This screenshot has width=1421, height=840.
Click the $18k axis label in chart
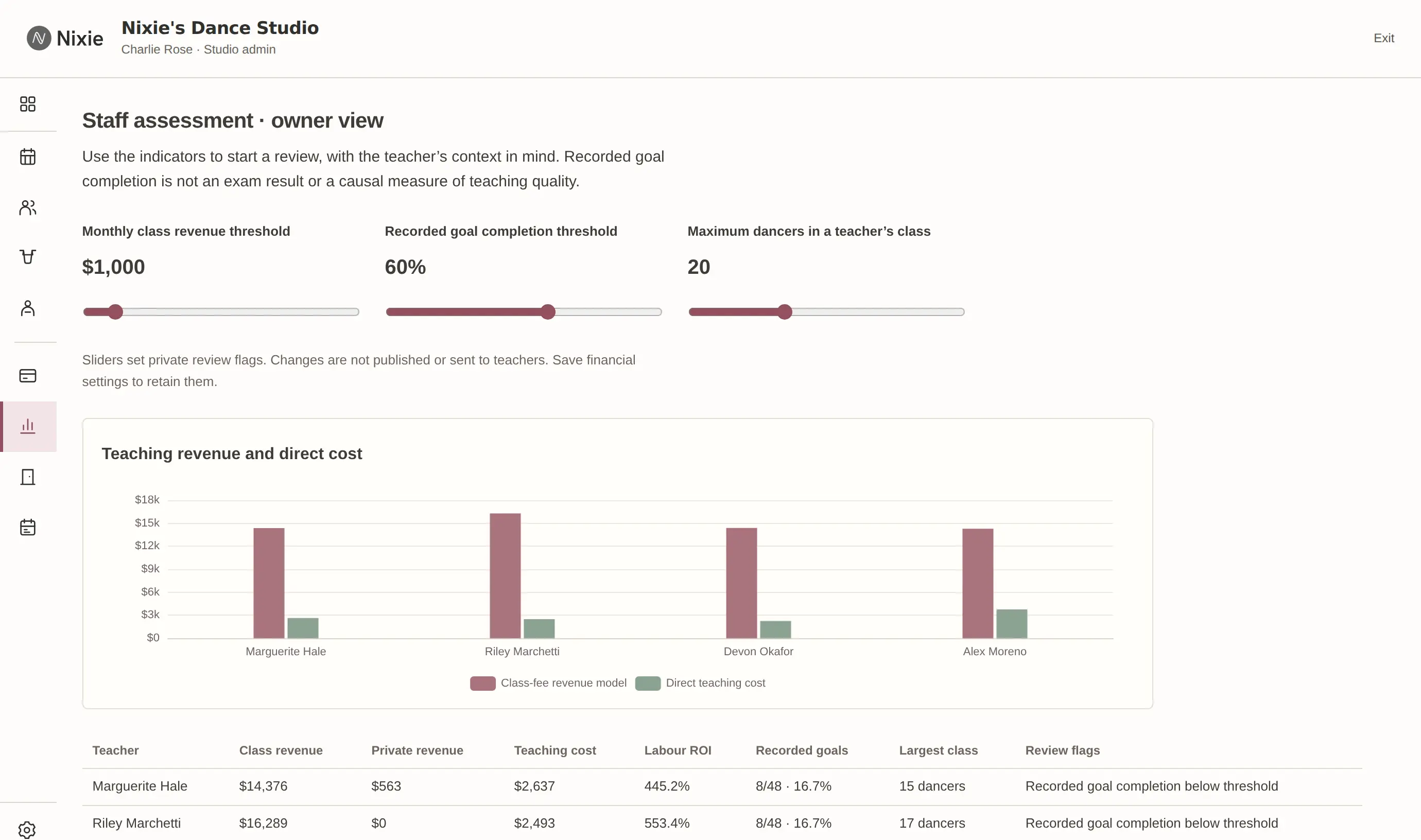[x=147, y=500]
